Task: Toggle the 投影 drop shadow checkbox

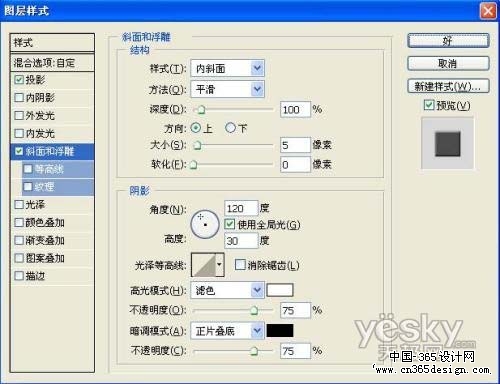Action: (x=19, y=80)
